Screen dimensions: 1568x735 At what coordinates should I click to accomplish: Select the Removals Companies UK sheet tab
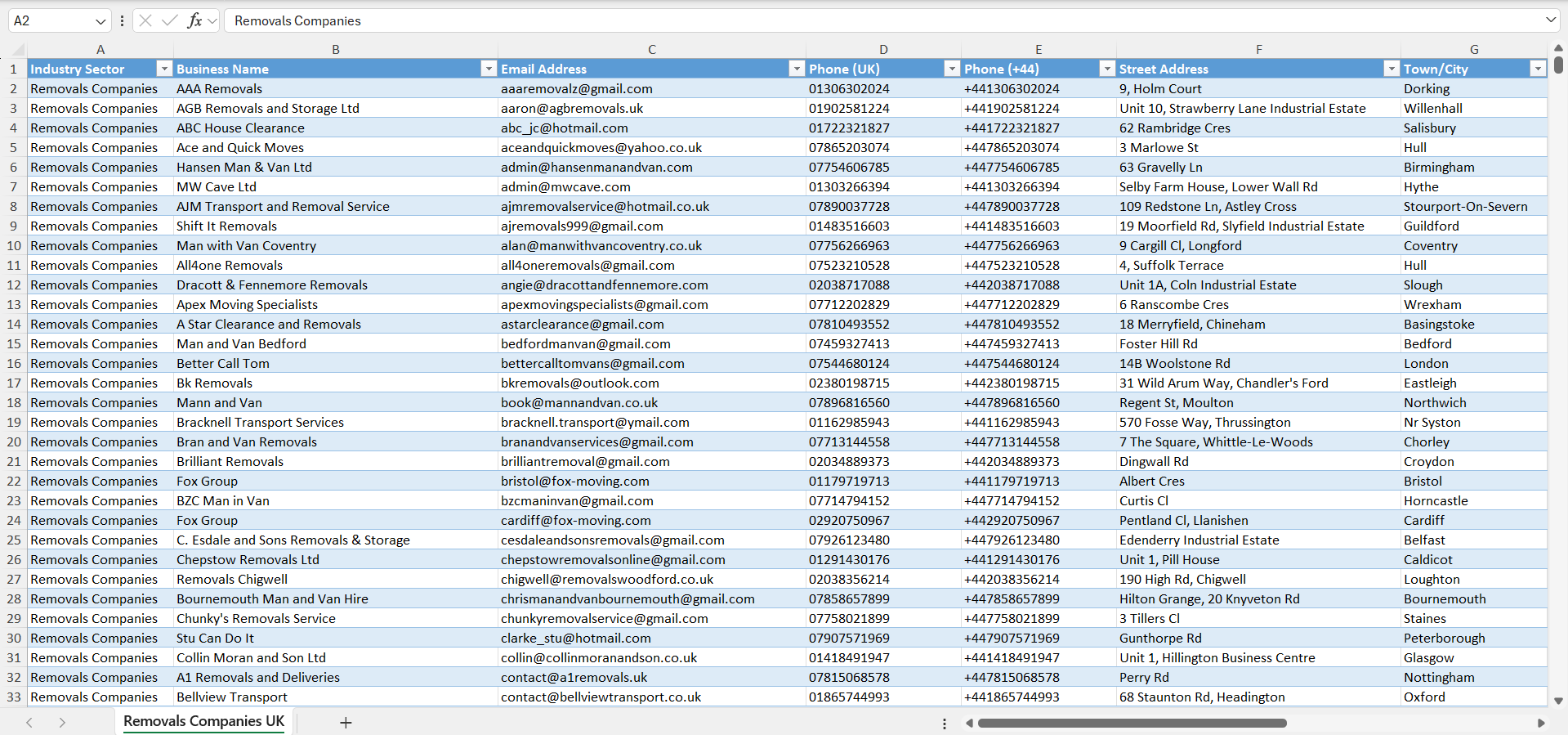pyautogui.click(x=204, y=721)
